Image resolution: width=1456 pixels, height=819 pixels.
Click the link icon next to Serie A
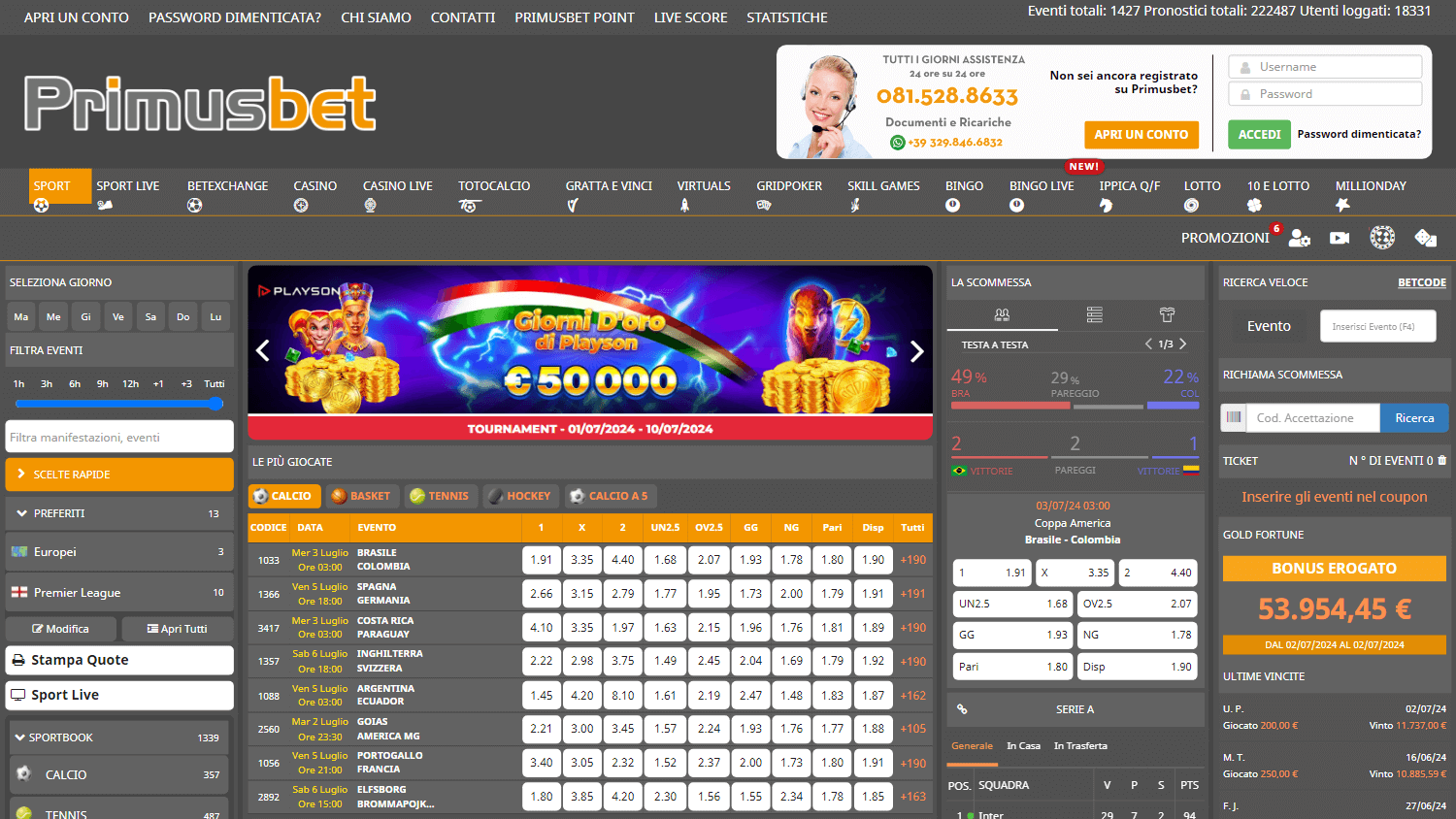962,709
